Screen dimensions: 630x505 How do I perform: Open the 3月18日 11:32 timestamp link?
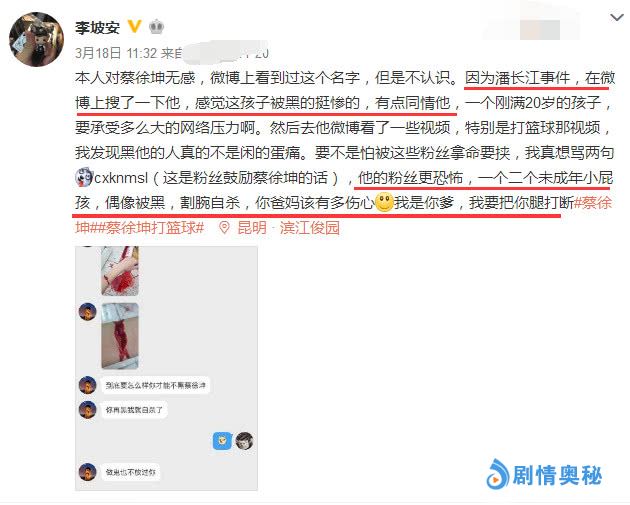pos(116,53)
